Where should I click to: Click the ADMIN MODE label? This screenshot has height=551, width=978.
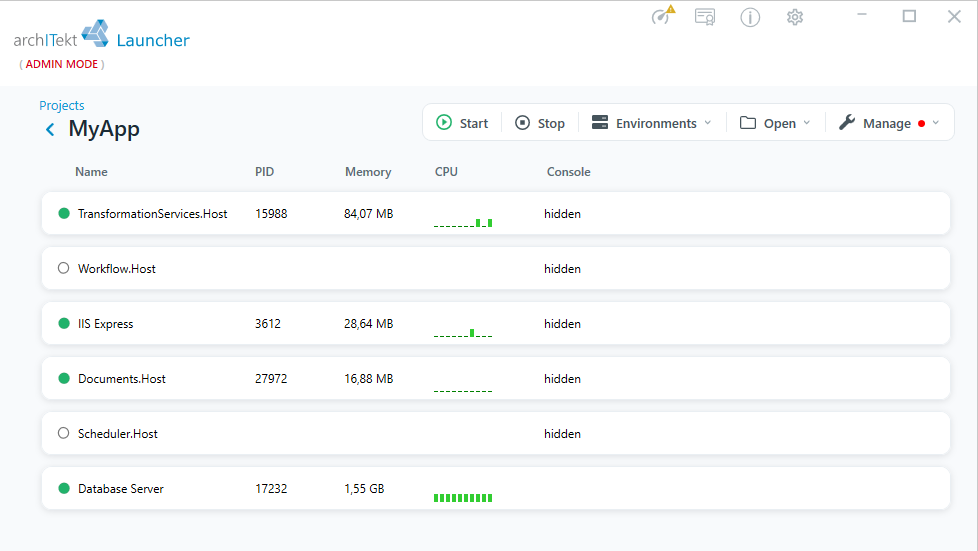coord(62,64)
